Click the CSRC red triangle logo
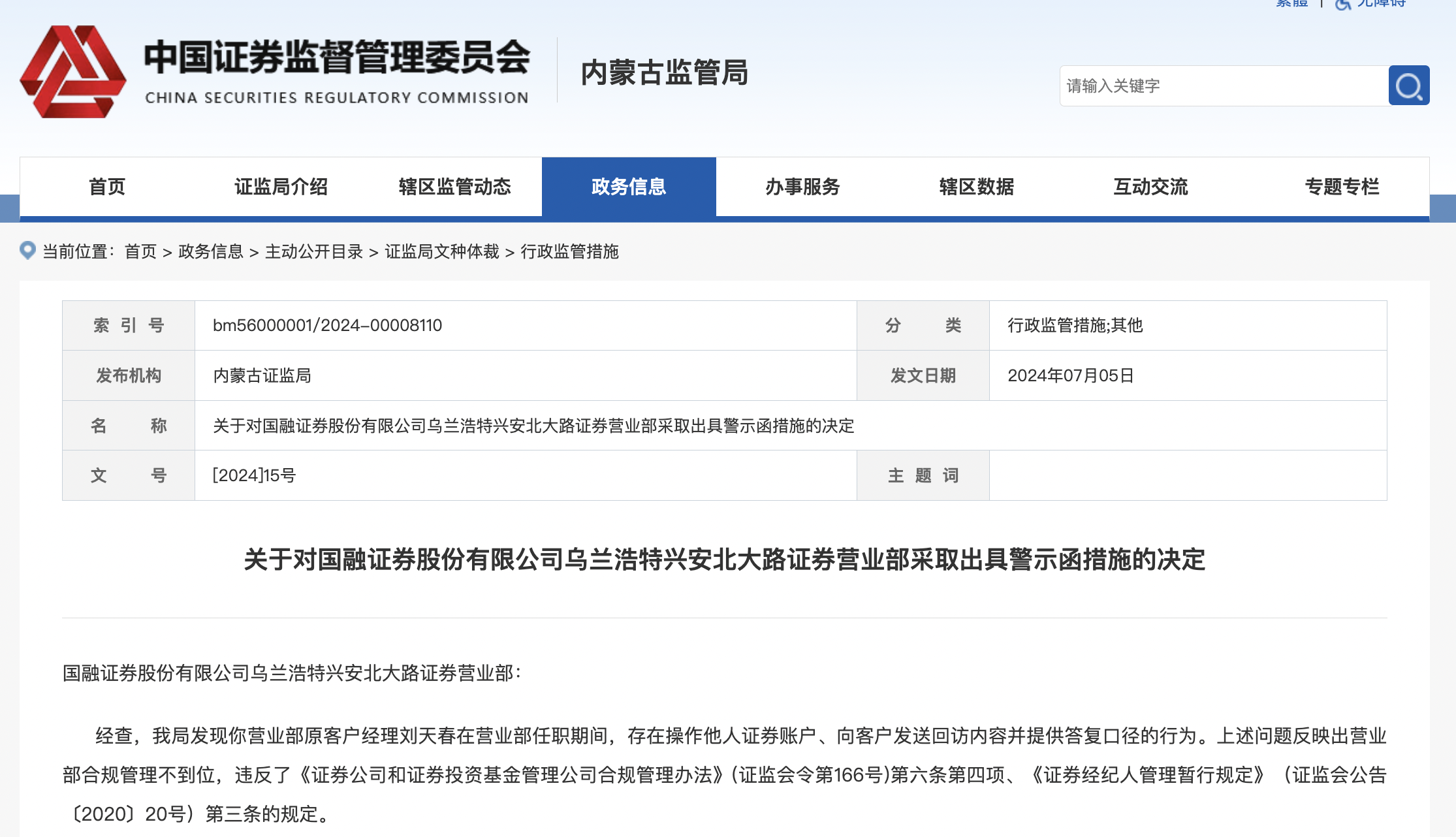 click(x=73, y=72)
